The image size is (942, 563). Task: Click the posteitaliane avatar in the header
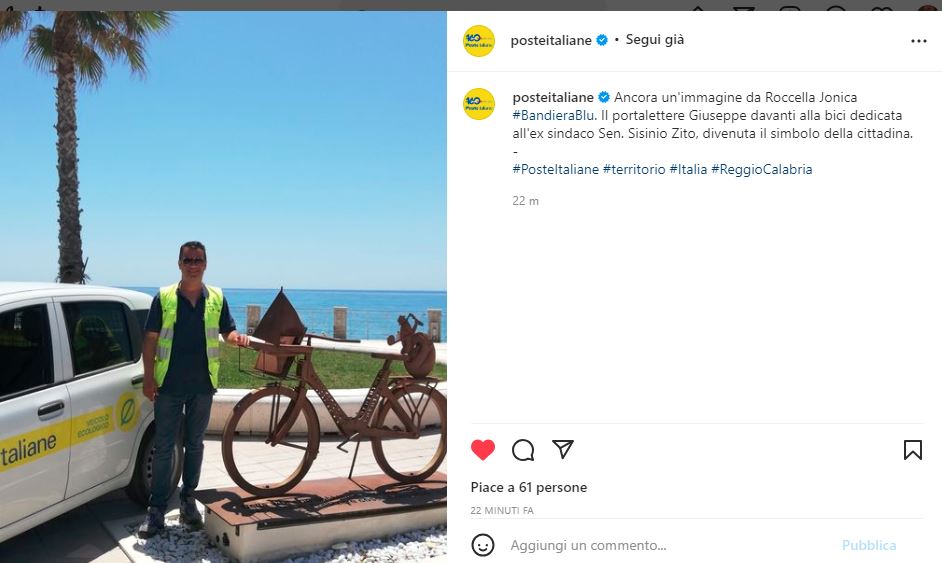[479, 41]
